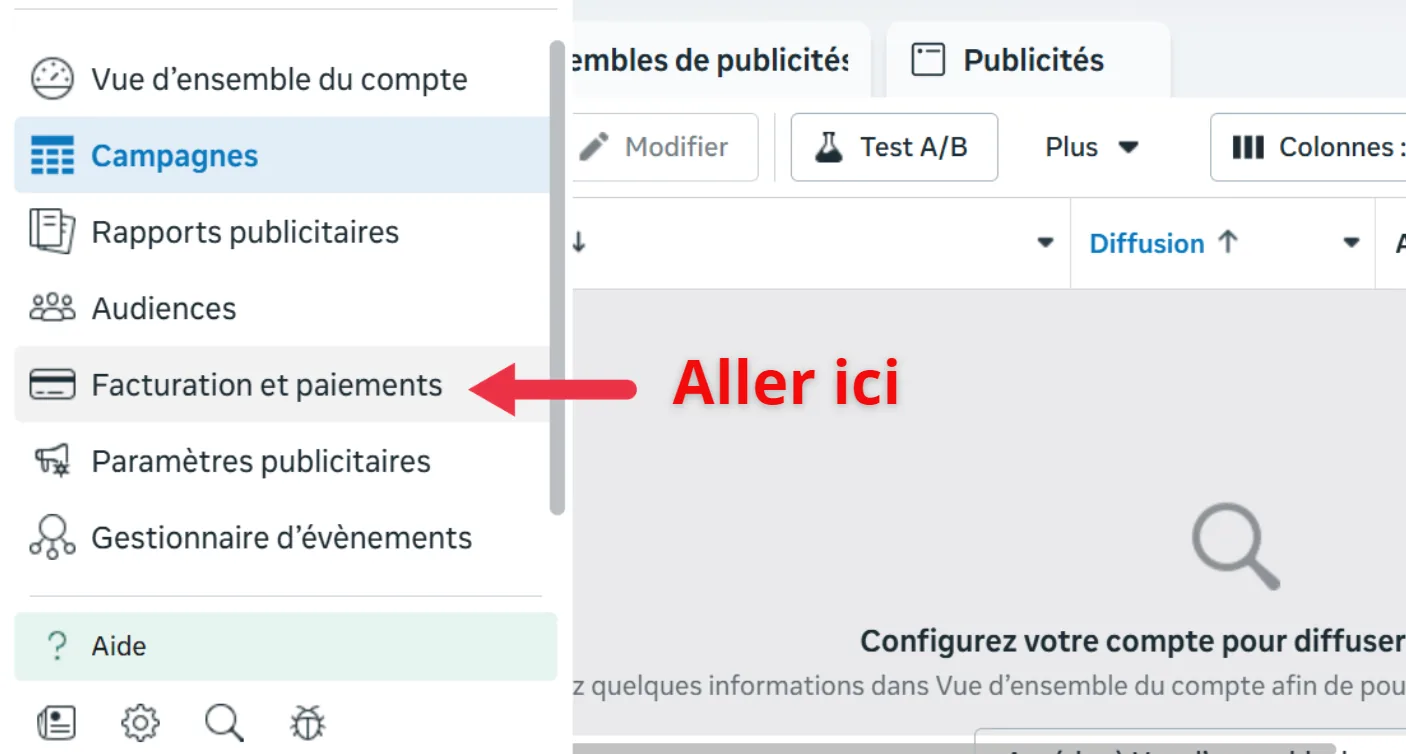Launch search with the magnifier icon
The height and width of the screenshot is (754, 1406).
223,722
